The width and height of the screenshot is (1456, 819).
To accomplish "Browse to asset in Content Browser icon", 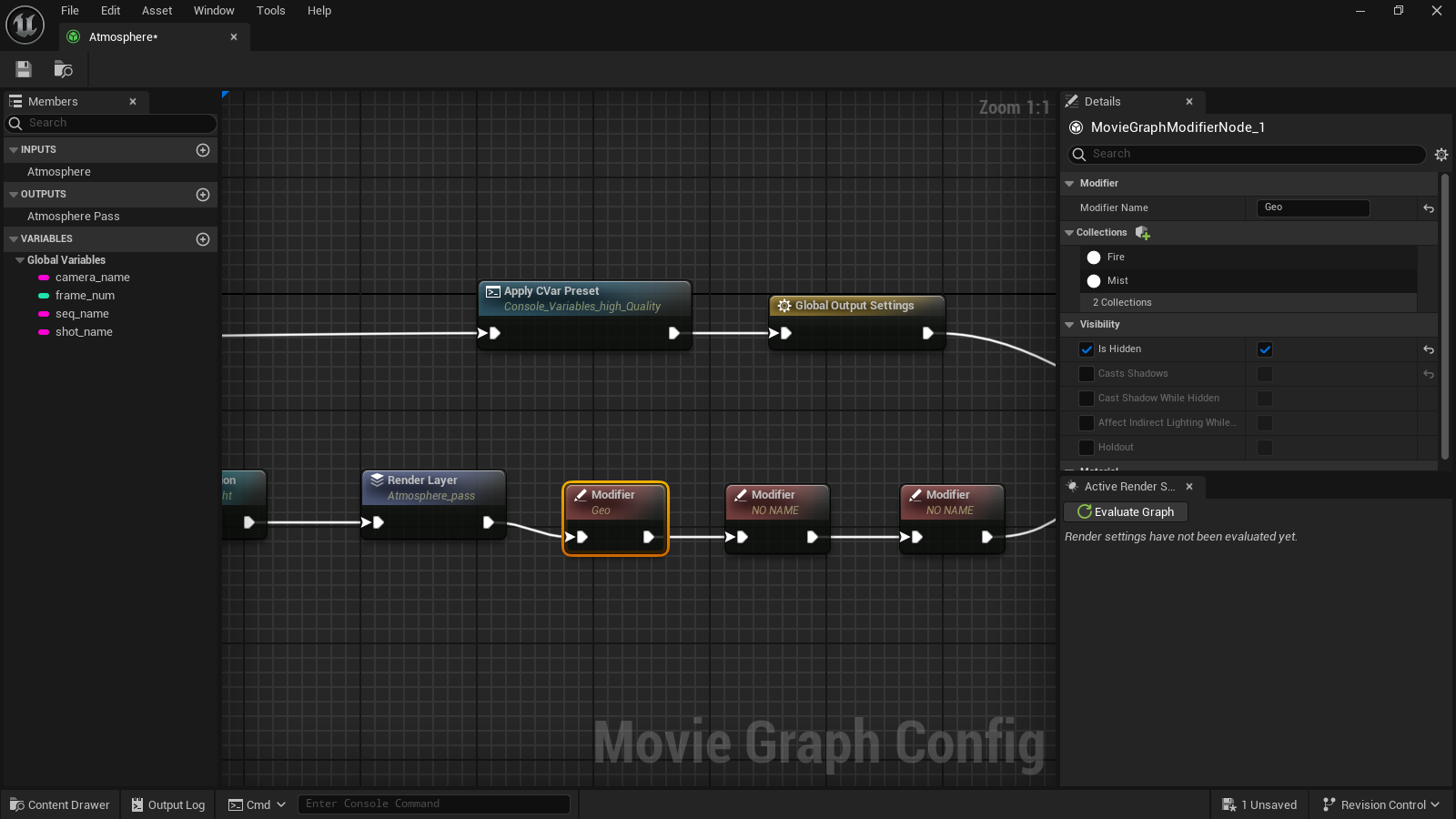I will 63,69.
